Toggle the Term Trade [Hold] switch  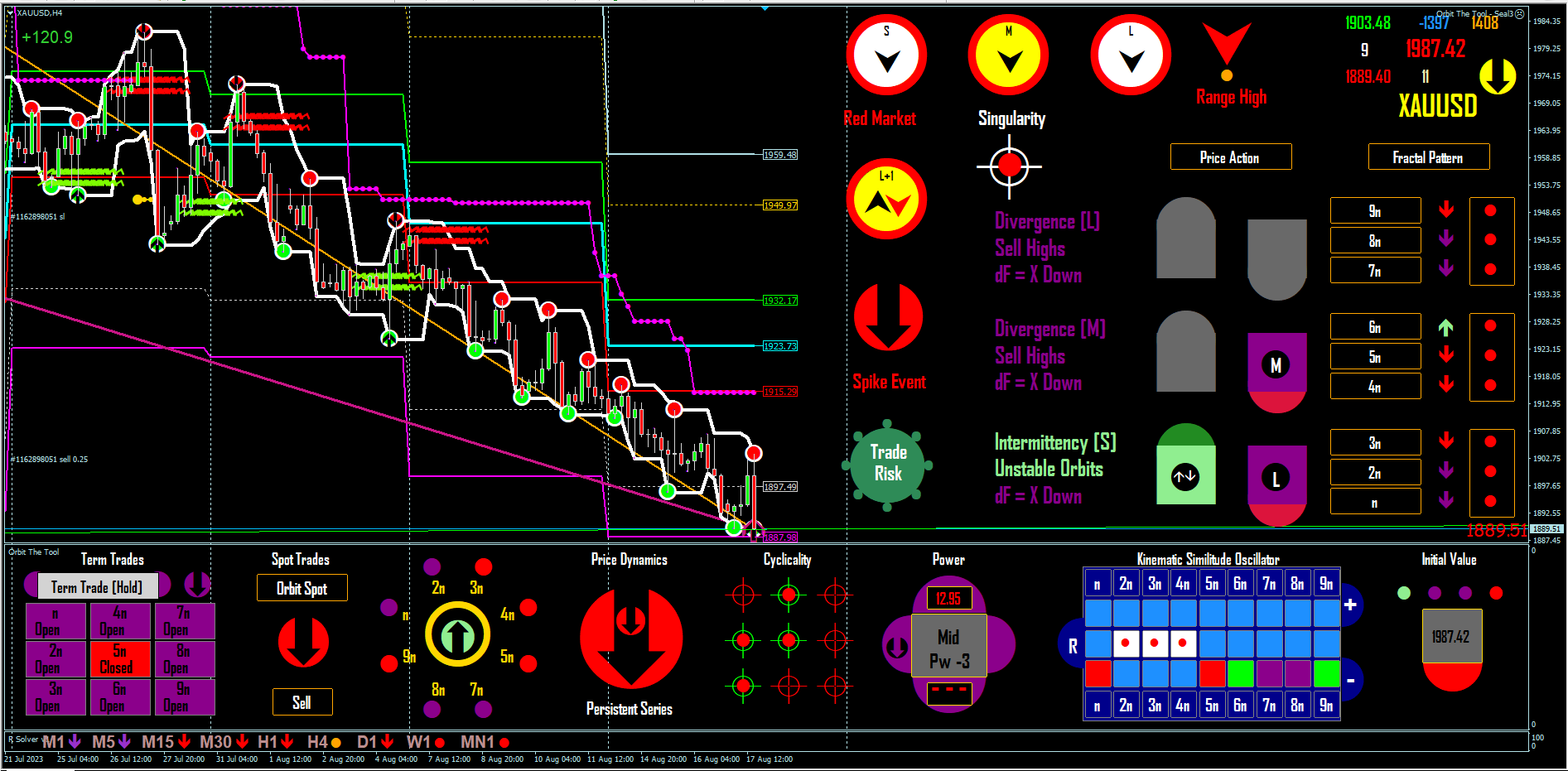click(98, 586)
